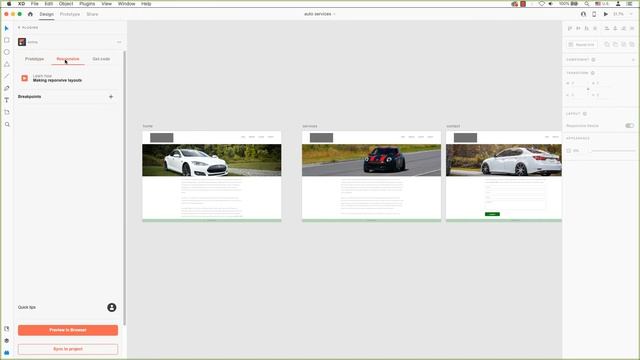Select the Select (arrow) tool
Image resolution: width=640 pixels, height=360 pixels.
[x=7, y=28]
